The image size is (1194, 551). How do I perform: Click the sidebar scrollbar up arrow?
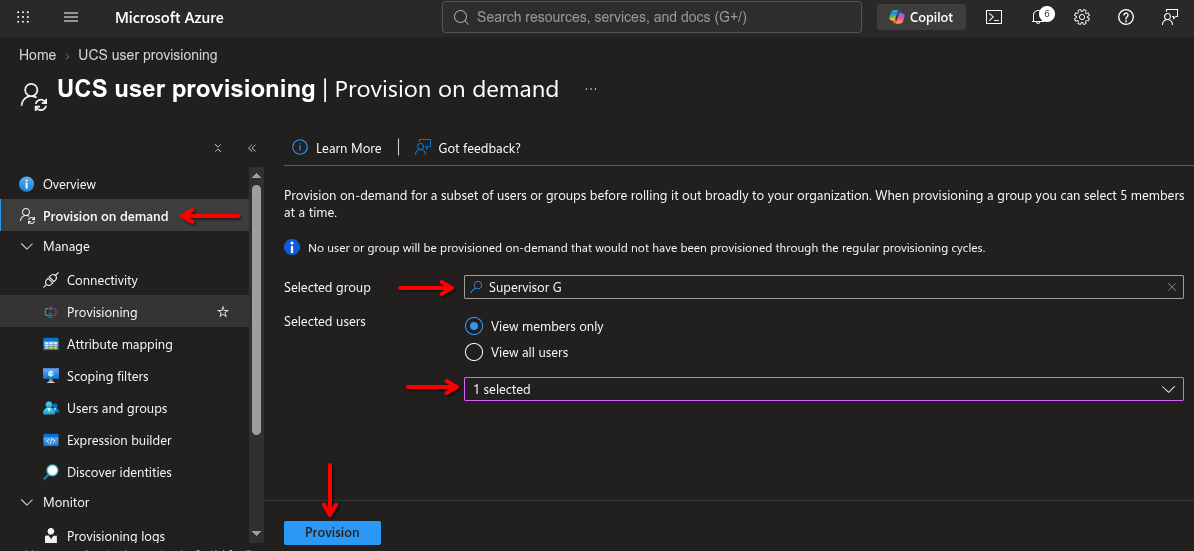pyautogui.click(x=257, y=174)
